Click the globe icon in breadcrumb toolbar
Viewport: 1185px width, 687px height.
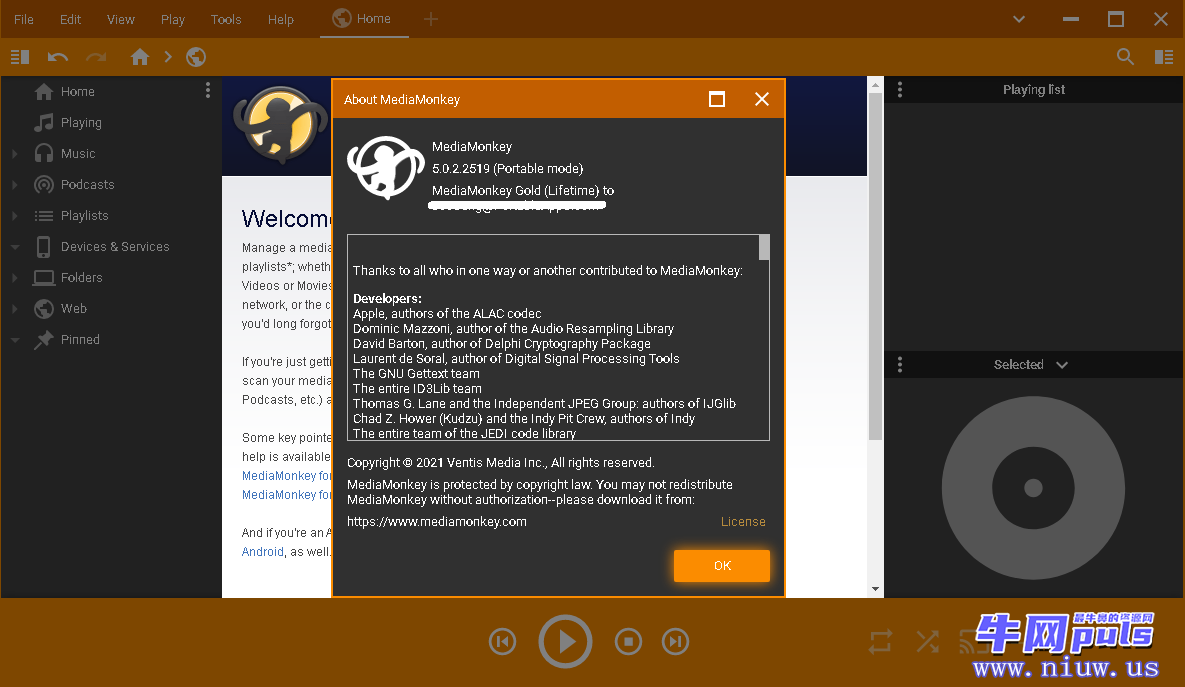click(x=196, y=57)
